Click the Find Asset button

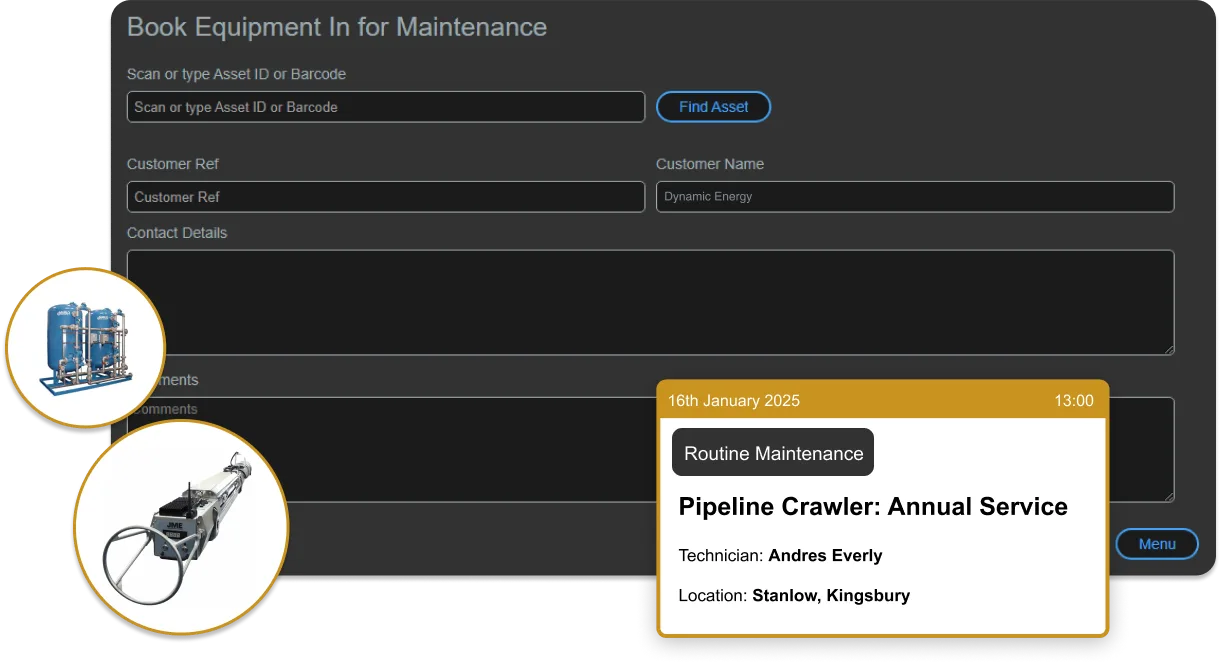click(713, 107)
